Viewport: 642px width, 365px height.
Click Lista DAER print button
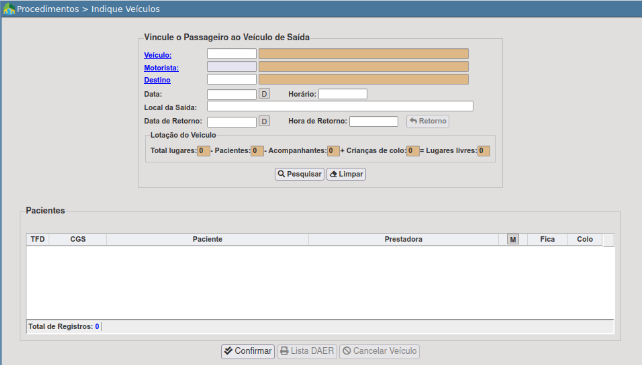(307, 351)
